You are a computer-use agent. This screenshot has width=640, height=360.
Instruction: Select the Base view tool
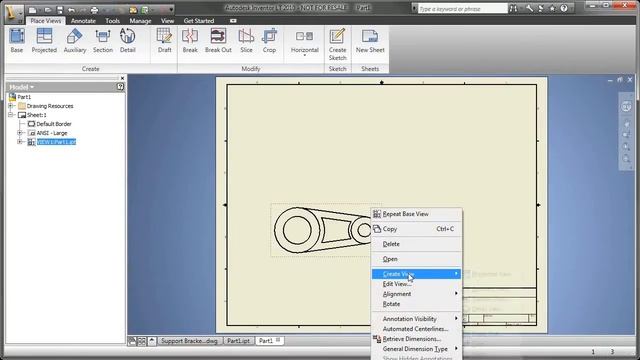[17, 40]
